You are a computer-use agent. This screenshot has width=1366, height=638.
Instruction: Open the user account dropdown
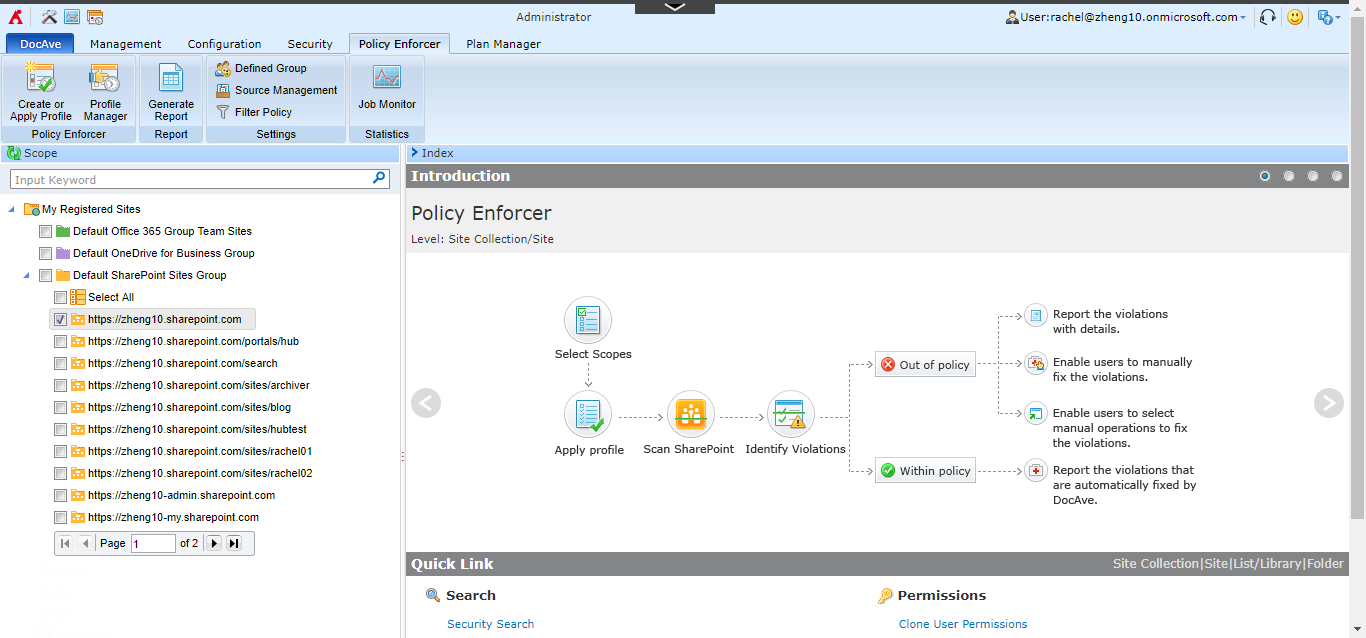point(1125,17)
